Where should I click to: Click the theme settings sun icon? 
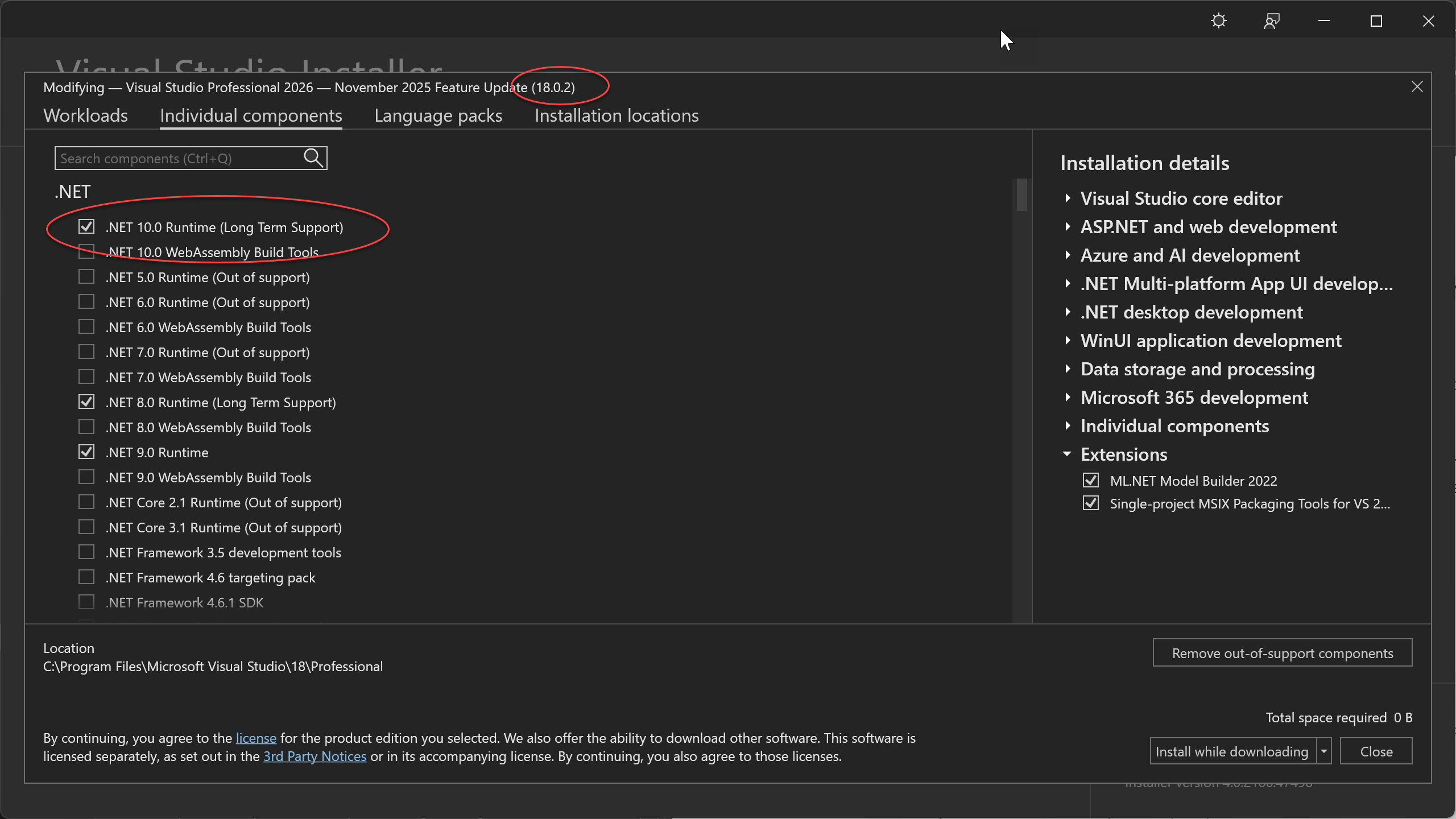coord(1218,22)
